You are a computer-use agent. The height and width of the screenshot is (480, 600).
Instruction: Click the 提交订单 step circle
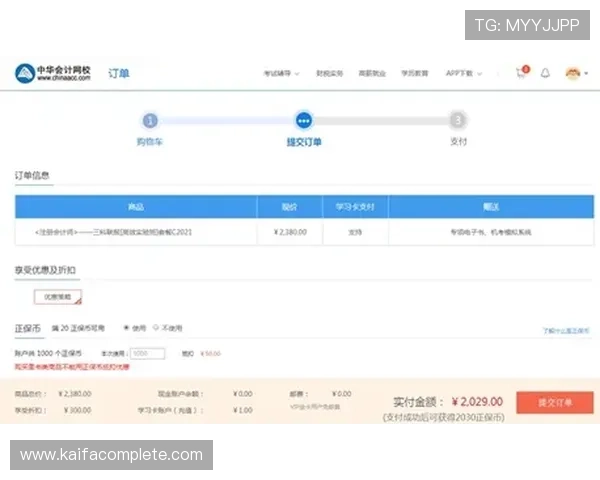(304, 121)
